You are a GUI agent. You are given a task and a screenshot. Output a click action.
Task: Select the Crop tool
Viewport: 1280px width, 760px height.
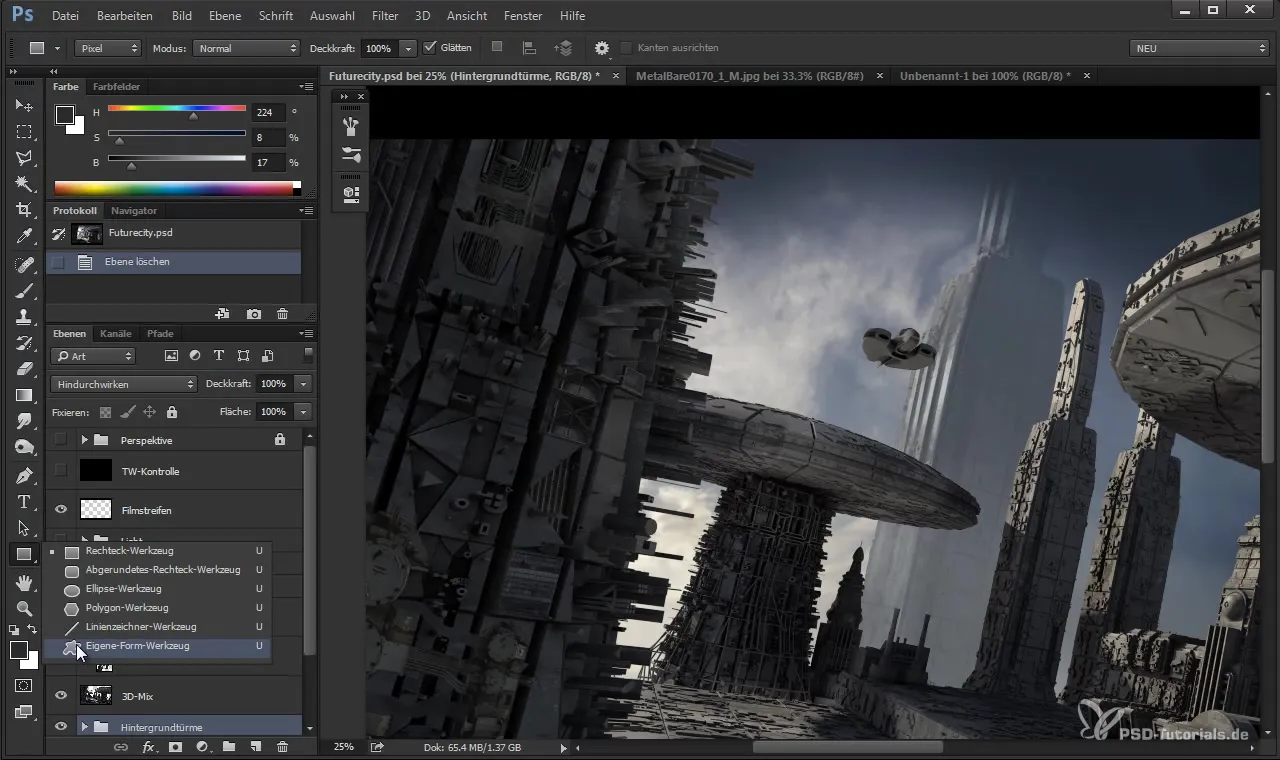pos(24,210)
